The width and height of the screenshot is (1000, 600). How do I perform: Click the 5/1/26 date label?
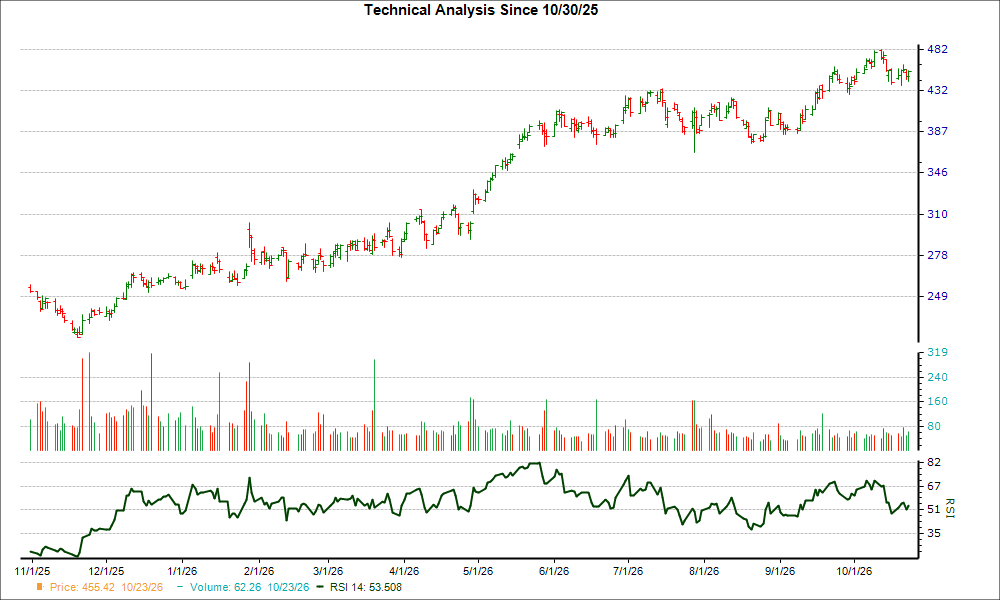click(x=478, y=571)
